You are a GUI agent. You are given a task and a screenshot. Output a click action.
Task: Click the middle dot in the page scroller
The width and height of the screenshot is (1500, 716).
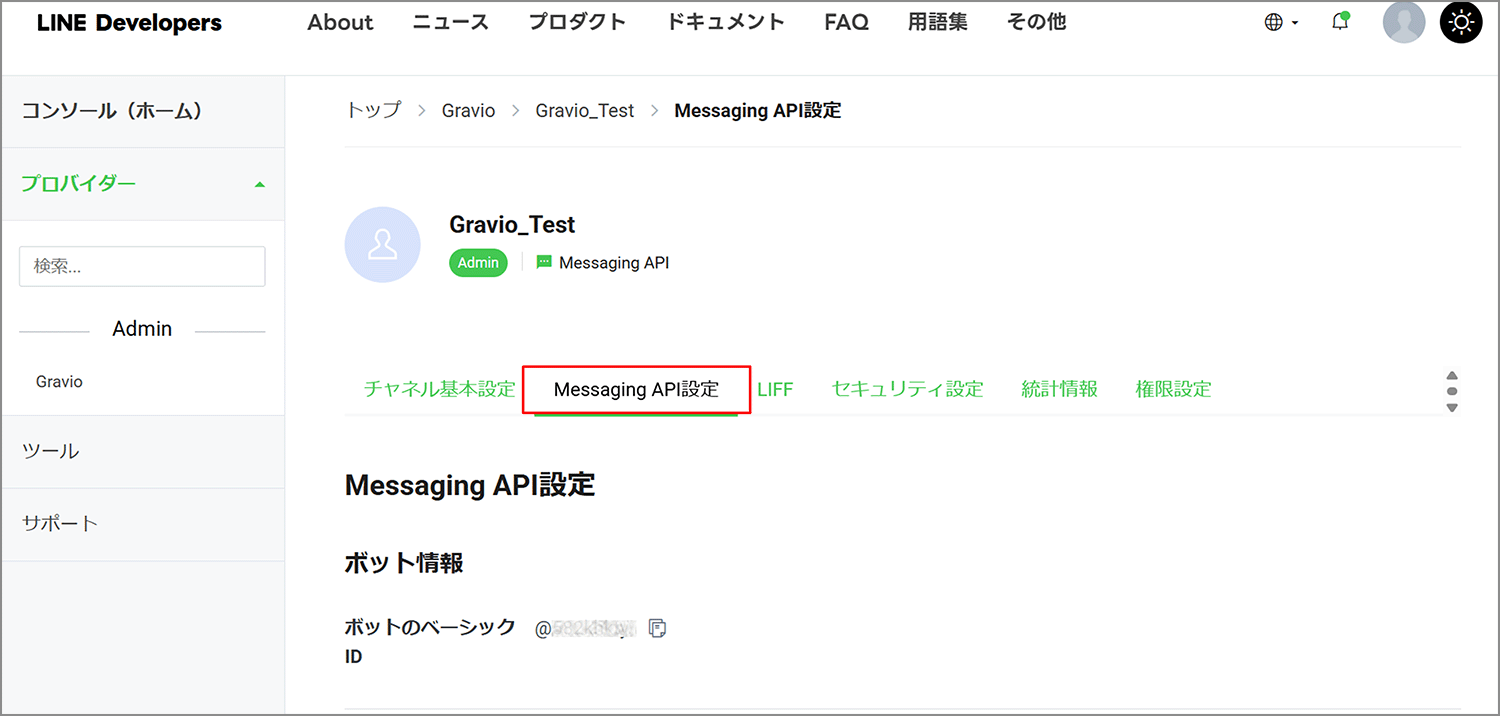click(x=1452, y=391)
